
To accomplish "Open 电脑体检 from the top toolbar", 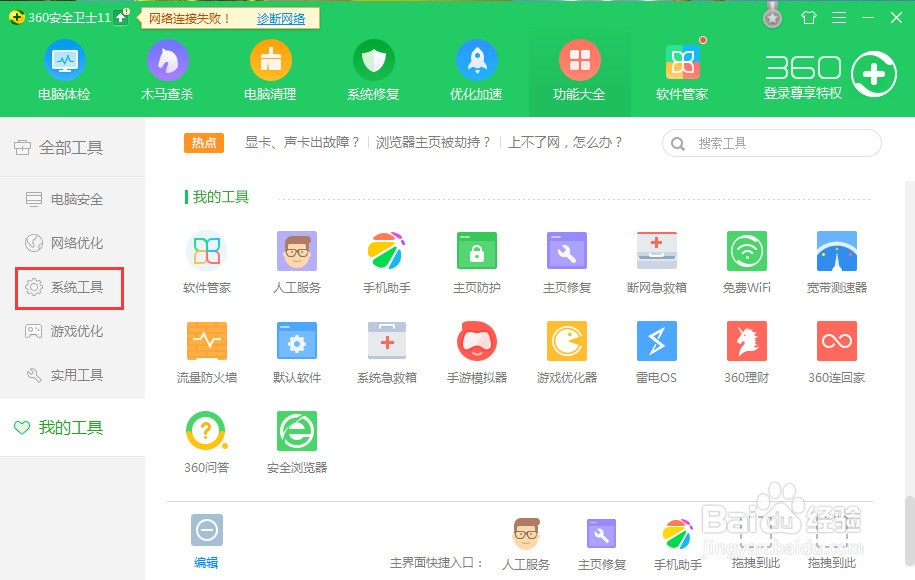I will (64, 70).
